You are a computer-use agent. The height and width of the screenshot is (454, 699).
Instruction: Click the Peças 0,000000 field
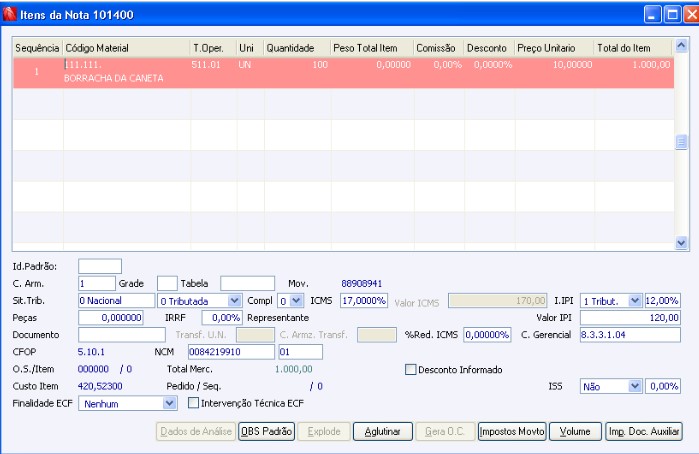(111, 318)
